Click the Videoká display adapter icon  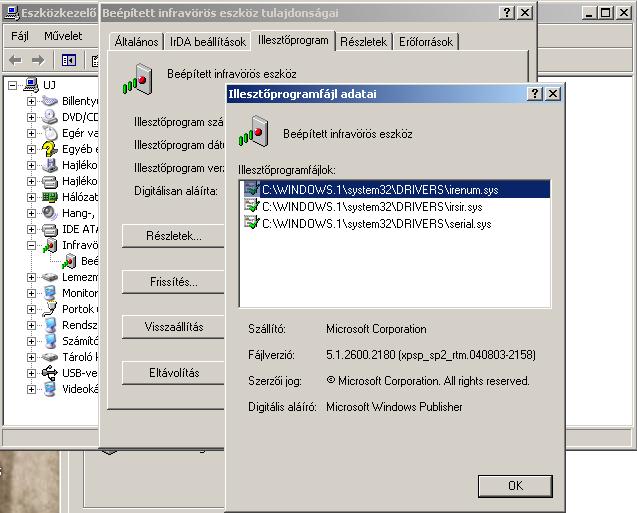(50, 389)
